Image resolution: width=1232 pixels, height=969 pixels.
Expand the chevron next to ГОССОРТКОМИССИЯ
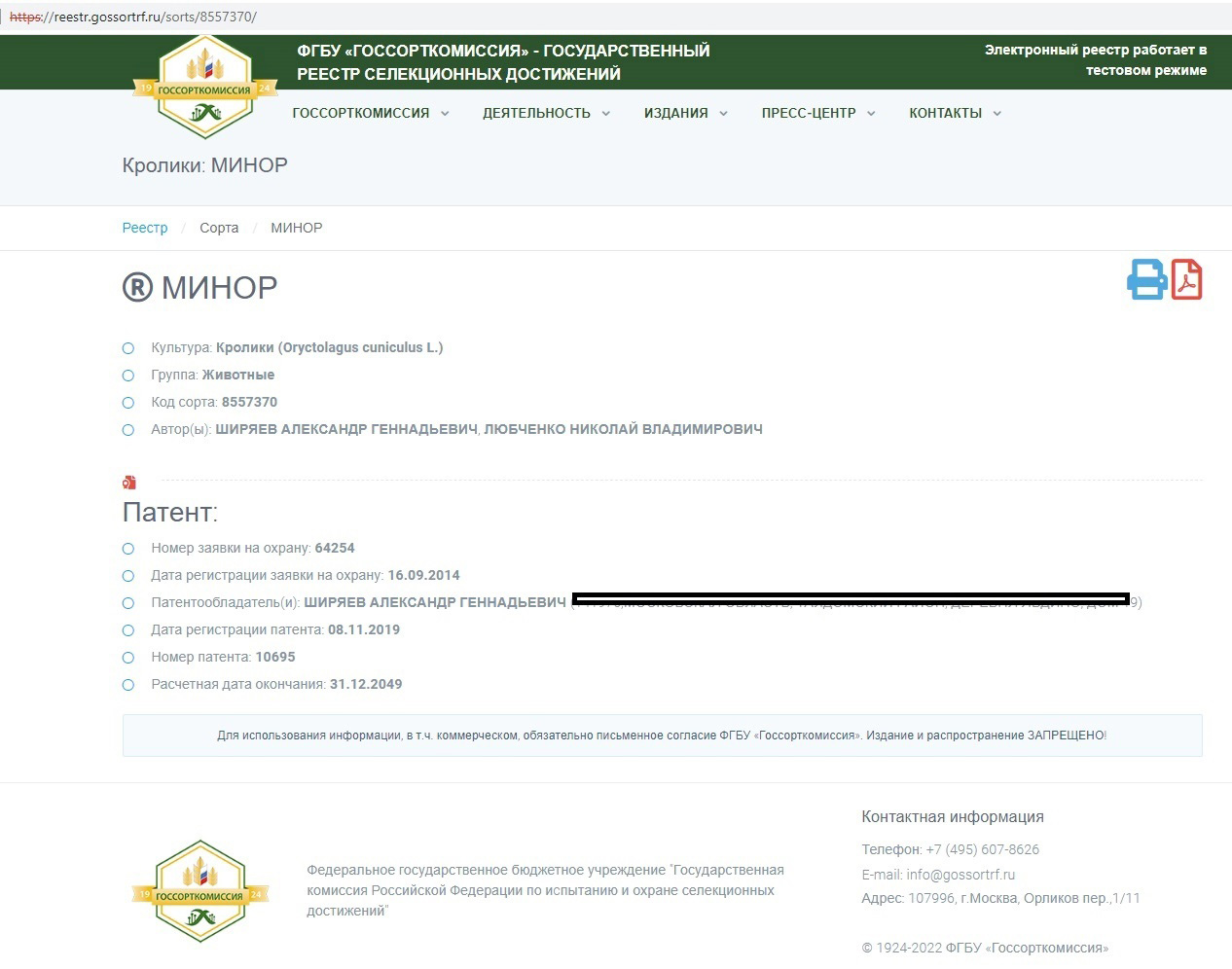coord(445,114)
